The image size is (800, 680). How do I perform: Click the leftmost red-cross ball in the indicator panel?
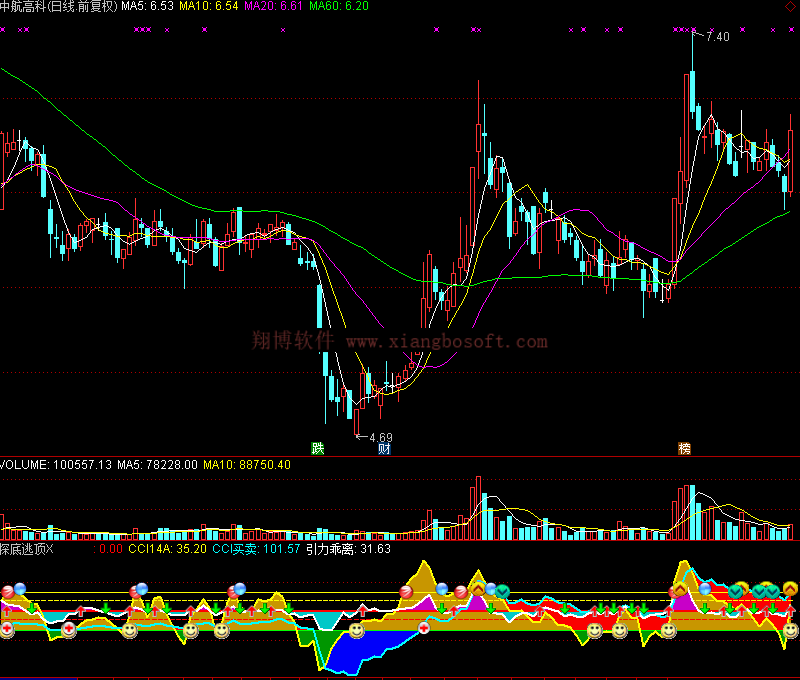pos(7,629)
